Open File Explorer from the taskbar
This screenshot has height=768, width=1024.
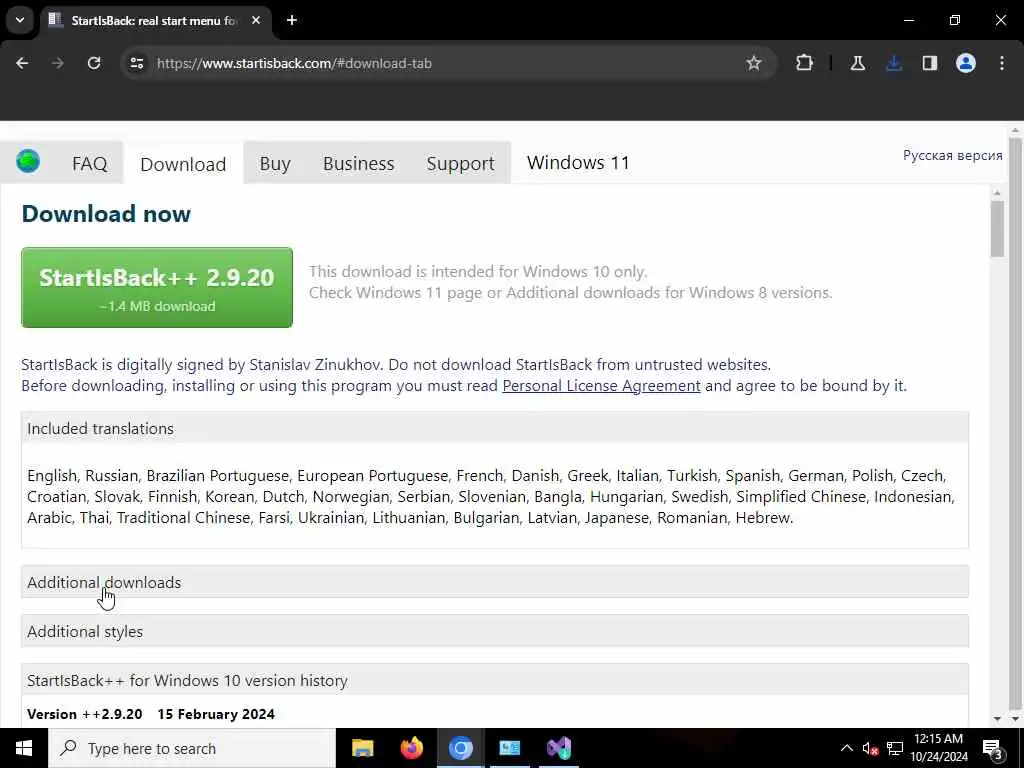coord(362,748)
